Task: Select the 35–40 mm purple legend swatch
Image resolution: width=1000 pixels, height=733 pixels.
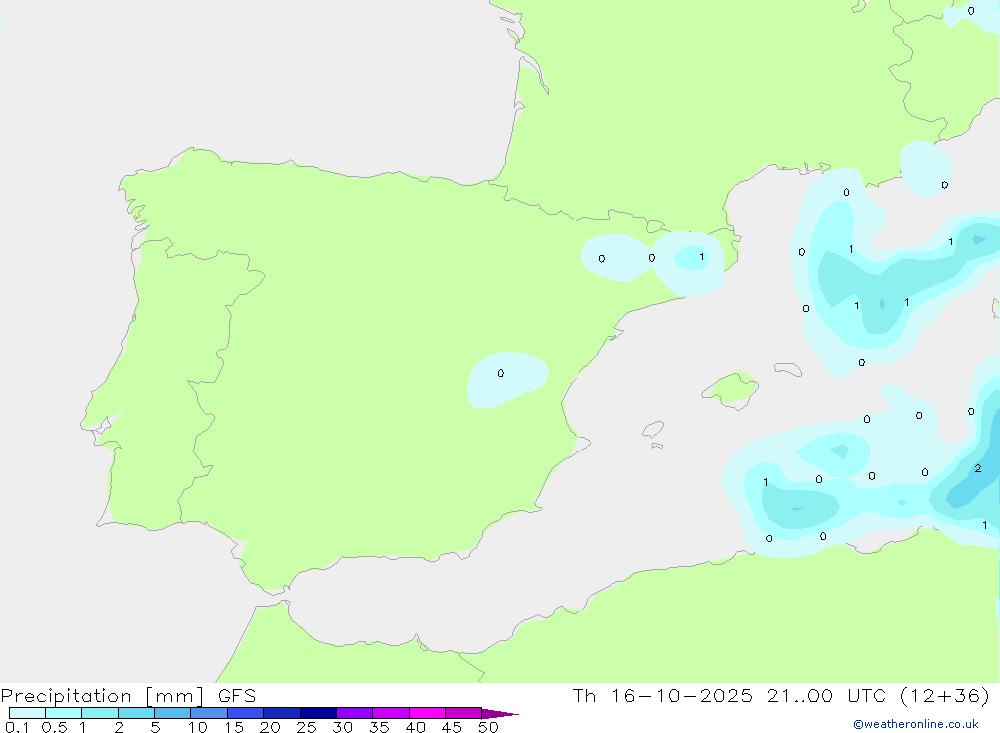Action: click(x=391, y=713)
